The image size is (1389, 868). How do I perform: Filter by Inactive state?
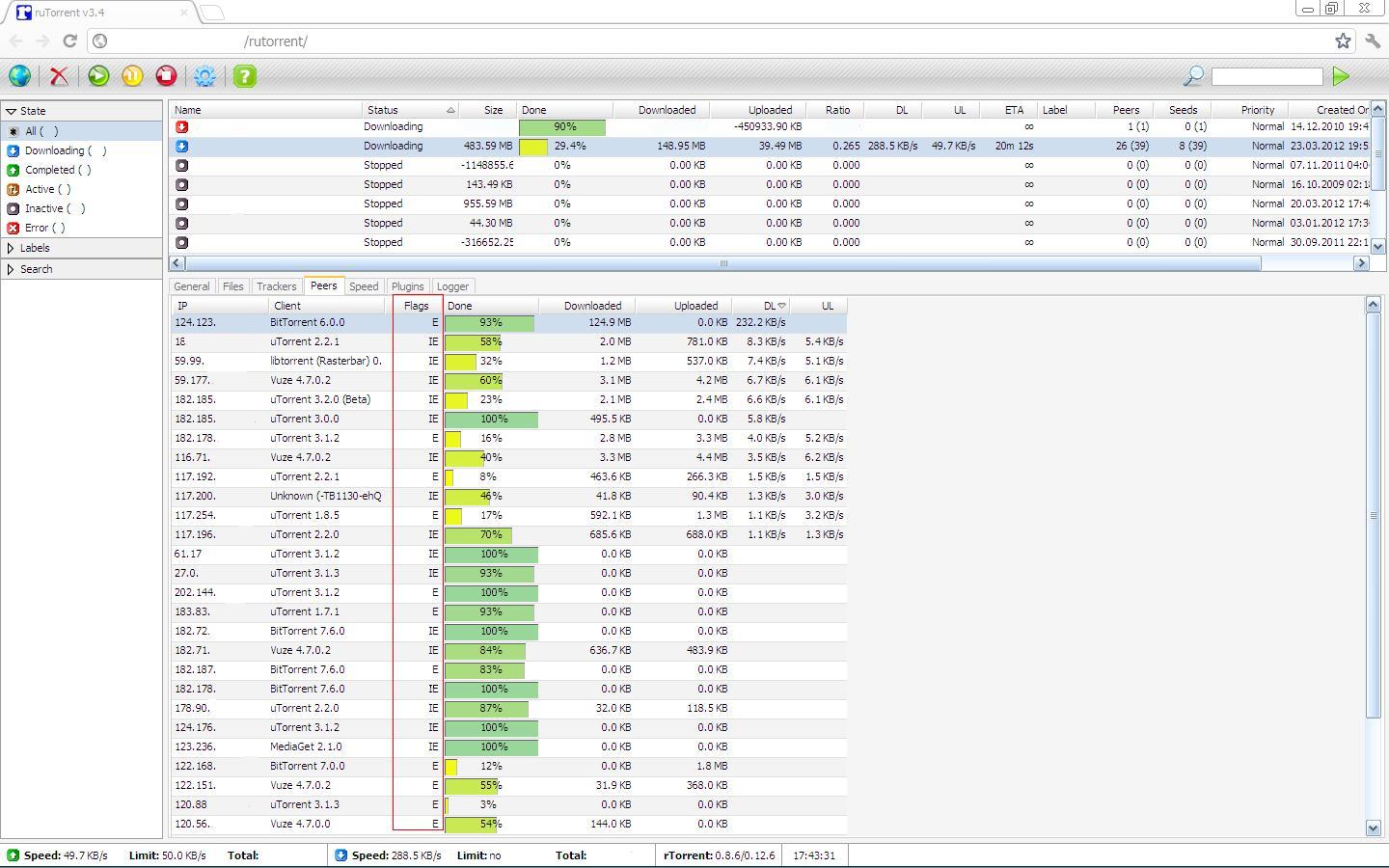pos(82,208)
